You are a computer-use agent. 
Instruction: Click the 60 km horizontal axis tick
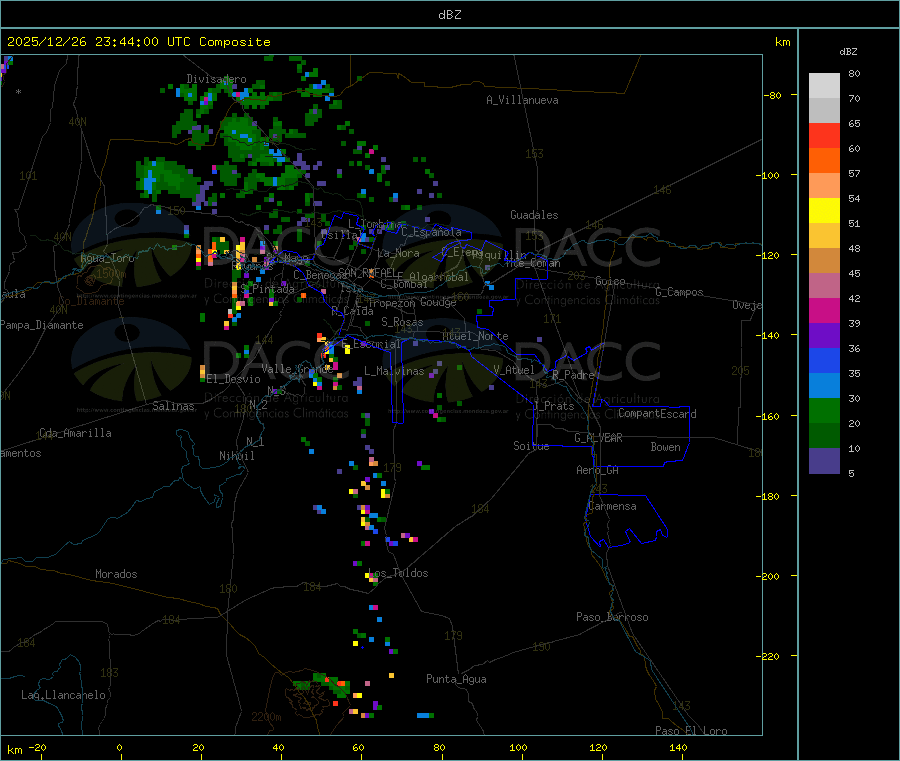tap(358, 747)
